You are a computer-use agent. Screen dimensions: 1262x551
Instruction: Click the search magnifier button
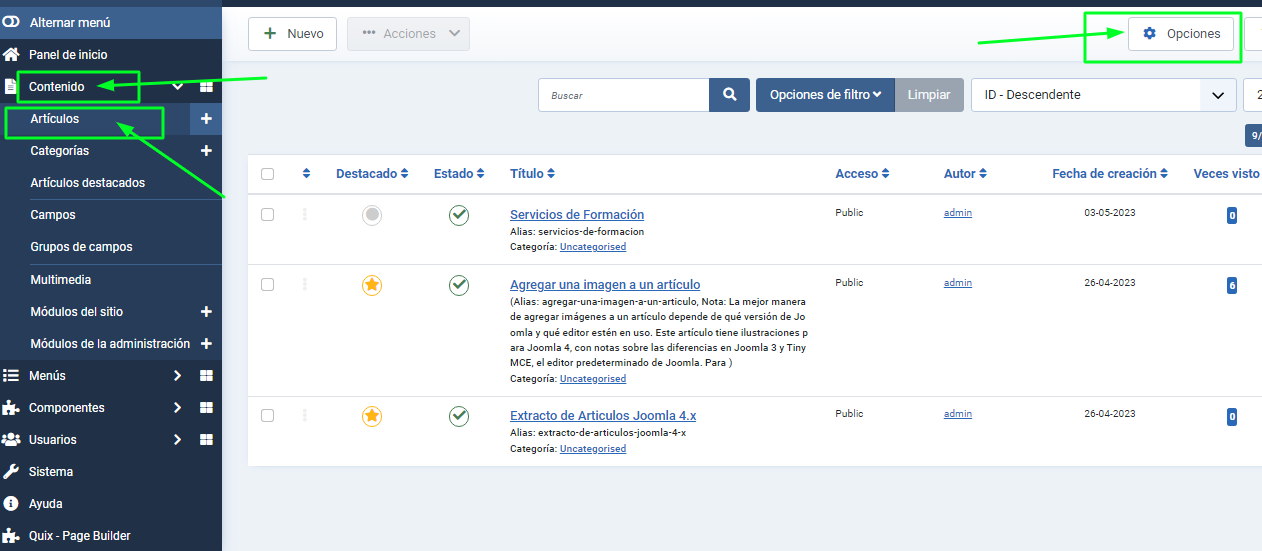point(730,95)
